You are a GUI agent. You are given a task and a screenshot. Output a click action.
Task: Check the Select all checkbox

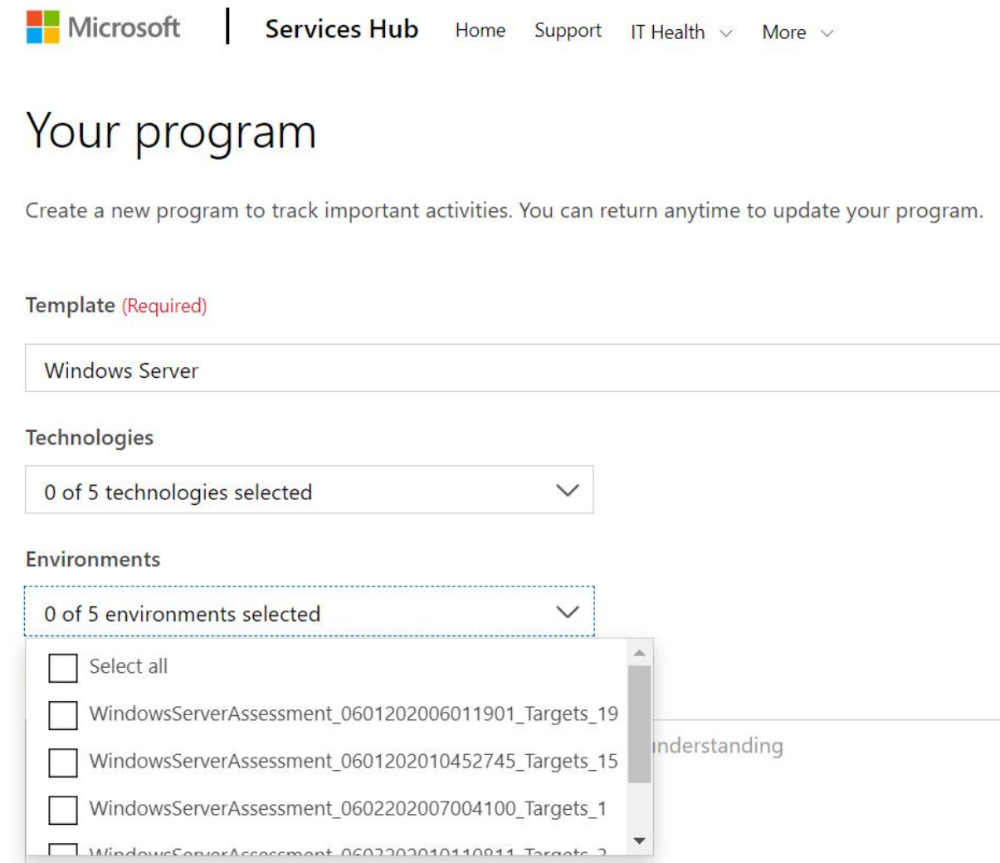click(x=63, y=668)
